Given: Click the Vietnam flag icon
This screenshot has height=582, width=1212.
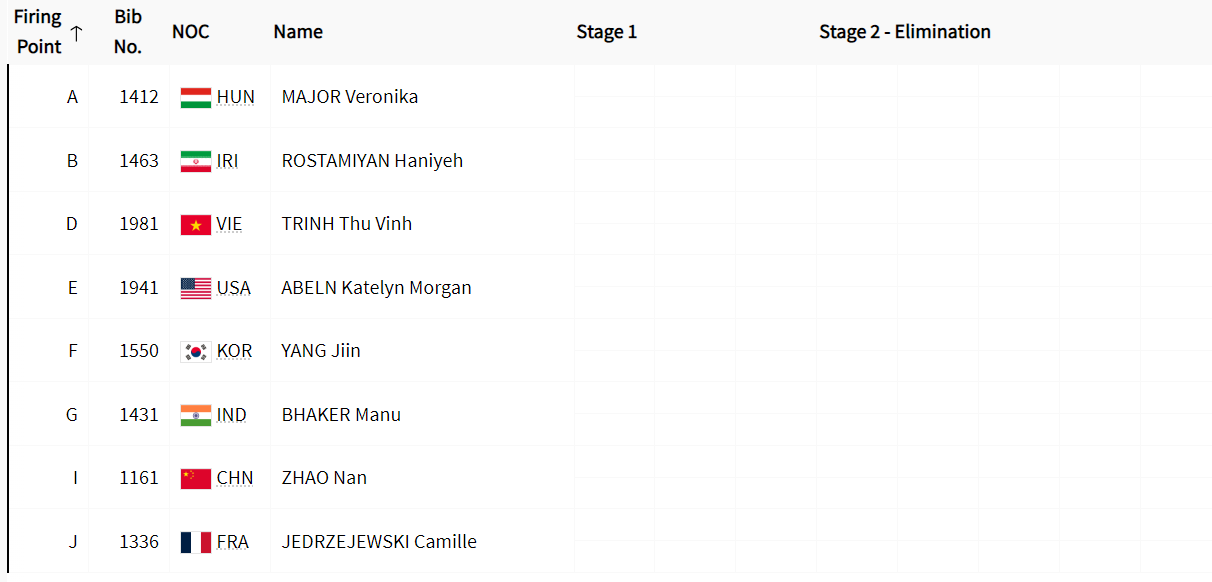Looking at the screenshot, I should 196,224.
